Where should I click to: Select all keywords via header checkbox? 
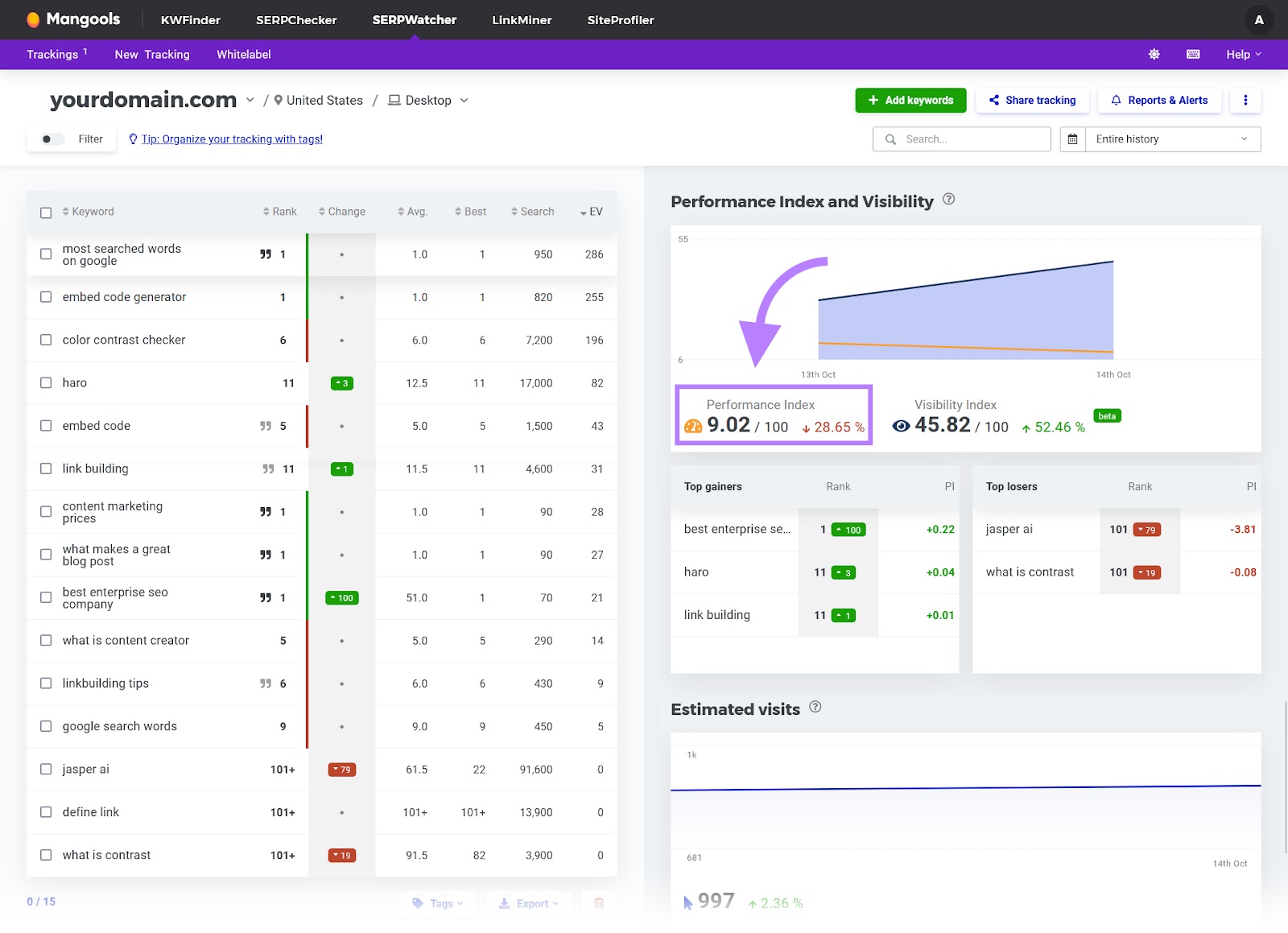(46, 212)
